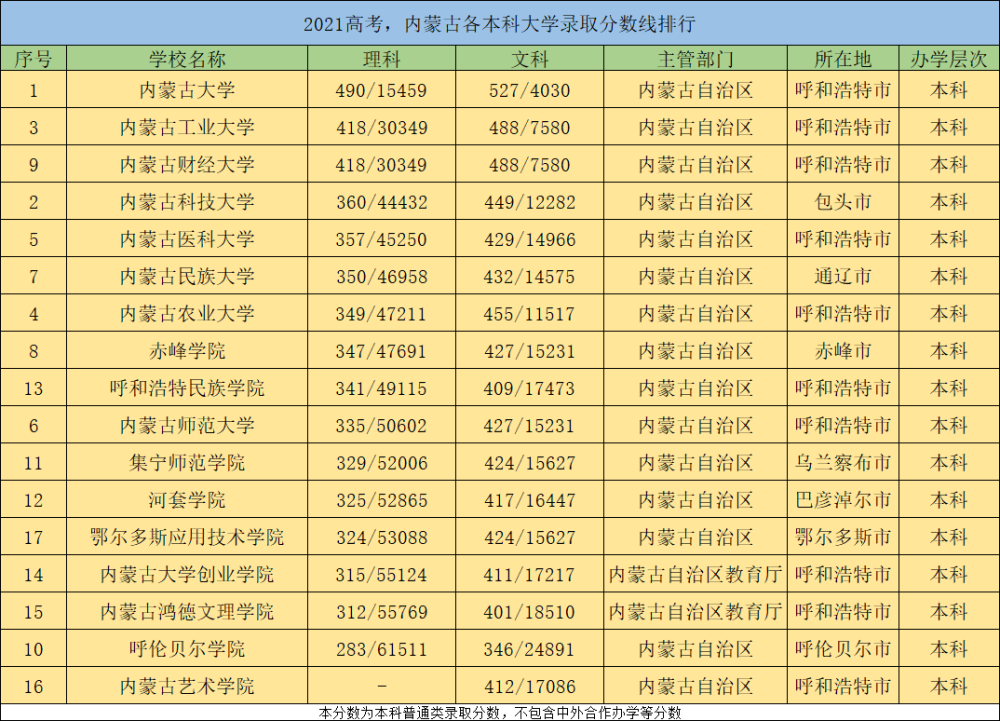1000x721 pixels.
Task: Click the school name '内蒙古农业大学'
Action: (187, 314)
